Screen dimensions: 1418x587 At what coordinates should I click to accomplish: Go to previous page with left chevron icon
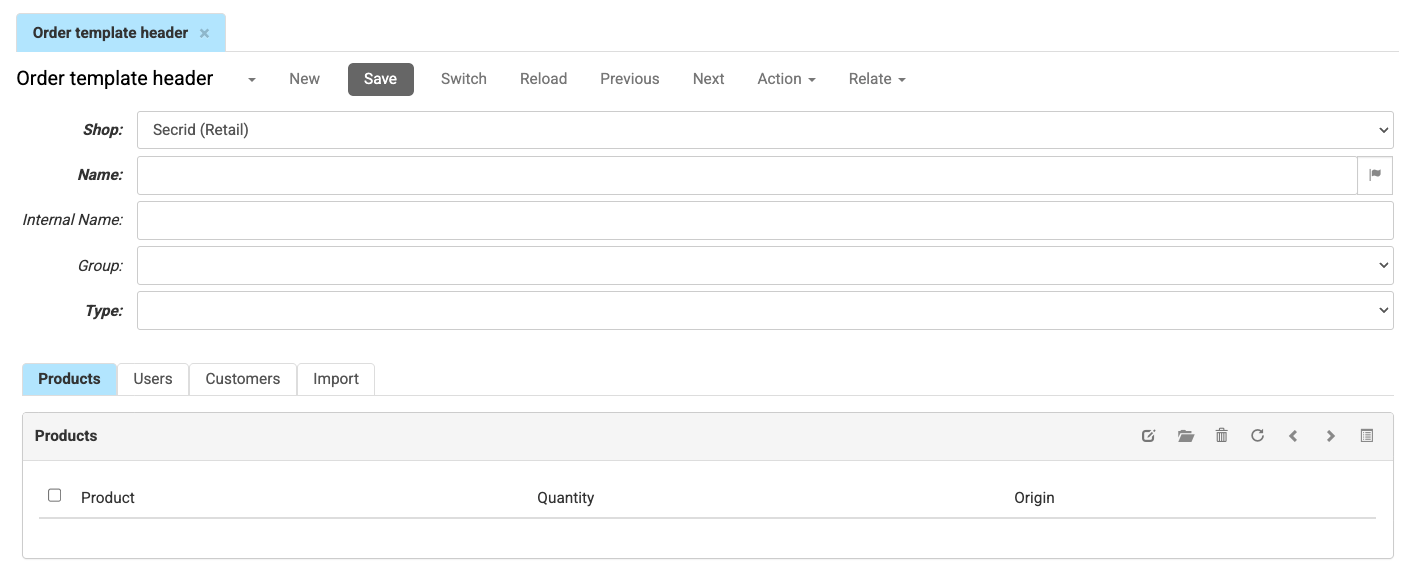pos(1293,436)
